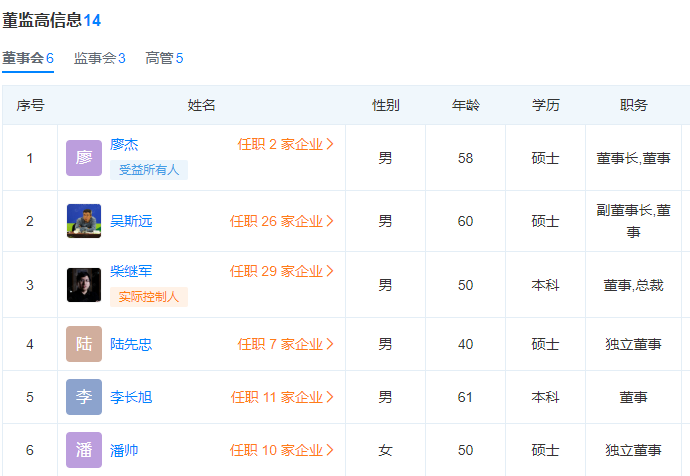The image size is (690, 476).
Task: Open 吴斯远's profile link
Action: (131, 221)
